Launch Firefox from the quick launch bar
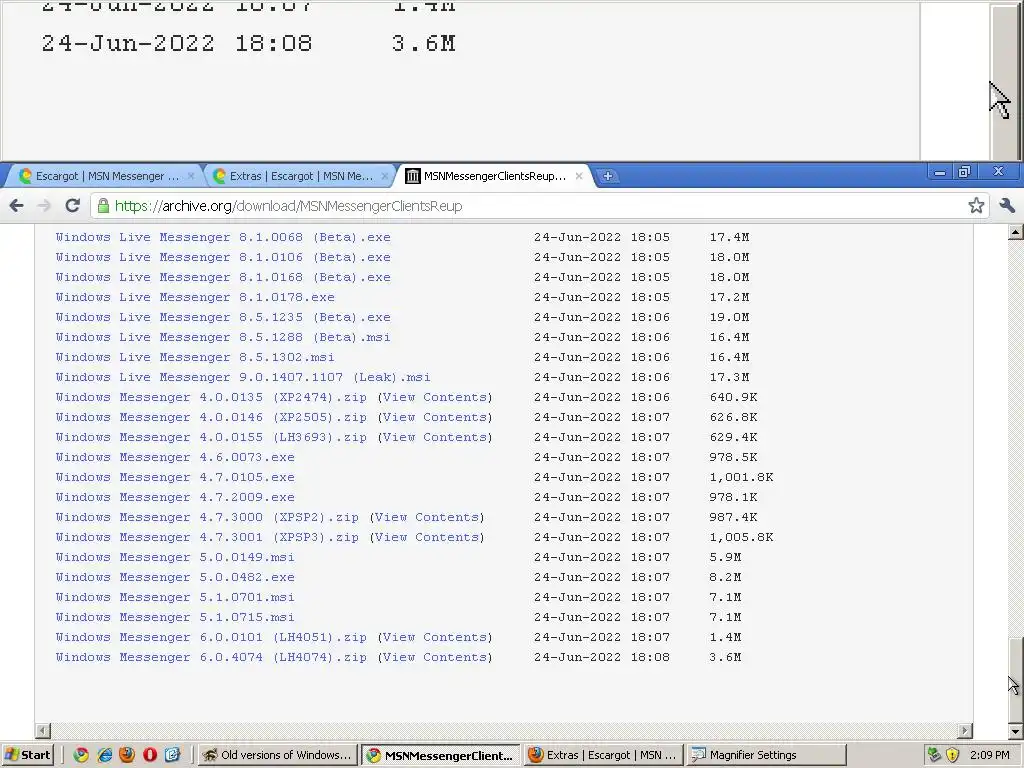Screen dimensions: 1024x768 (127, 755)
